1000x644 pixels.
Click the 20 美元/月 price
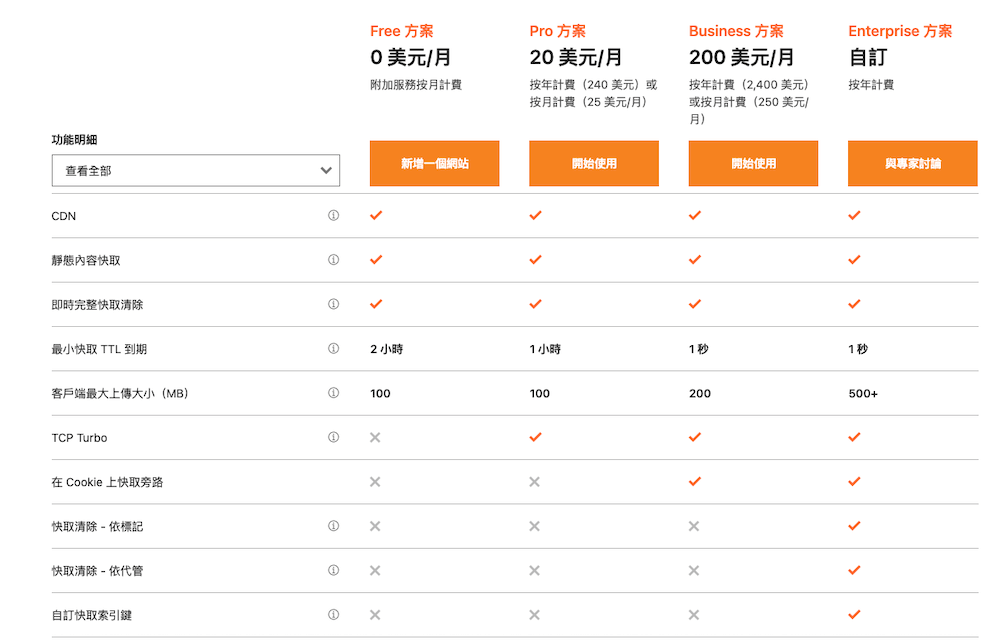[x=575, y=57]
